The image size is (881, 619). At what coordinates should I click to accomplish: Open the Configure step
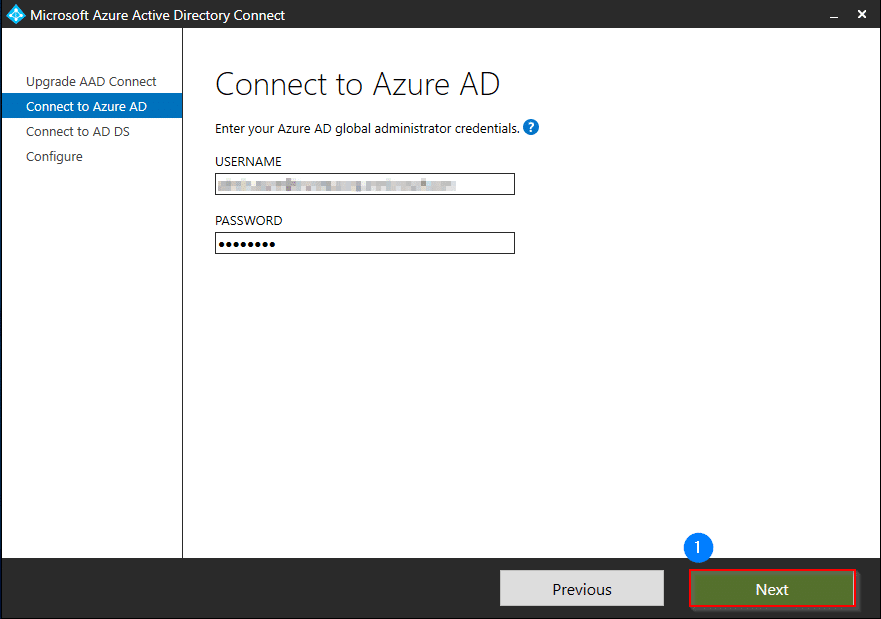(54, 156)
